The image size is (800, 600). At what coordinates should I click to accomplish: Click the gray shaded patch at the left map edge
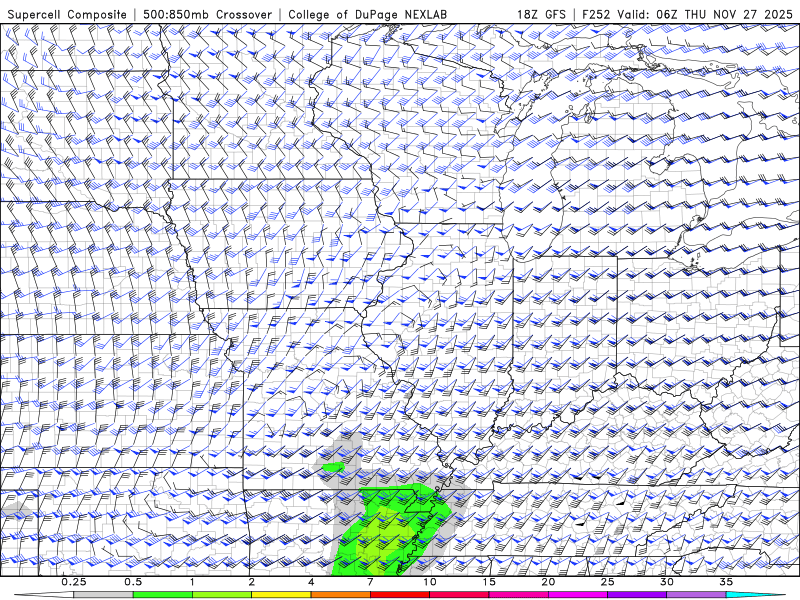tap(15, 510)
